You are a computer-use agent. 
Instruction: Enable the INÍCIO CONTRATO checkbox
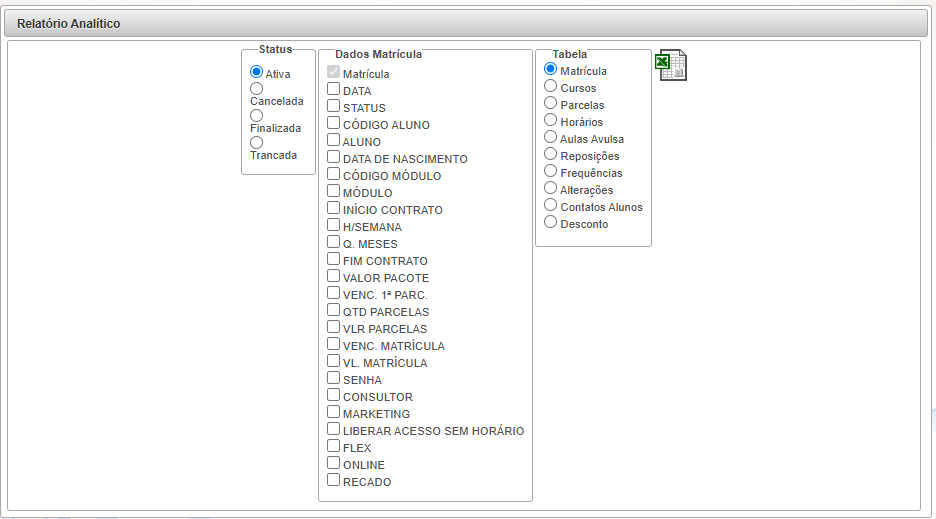[334, 209]
